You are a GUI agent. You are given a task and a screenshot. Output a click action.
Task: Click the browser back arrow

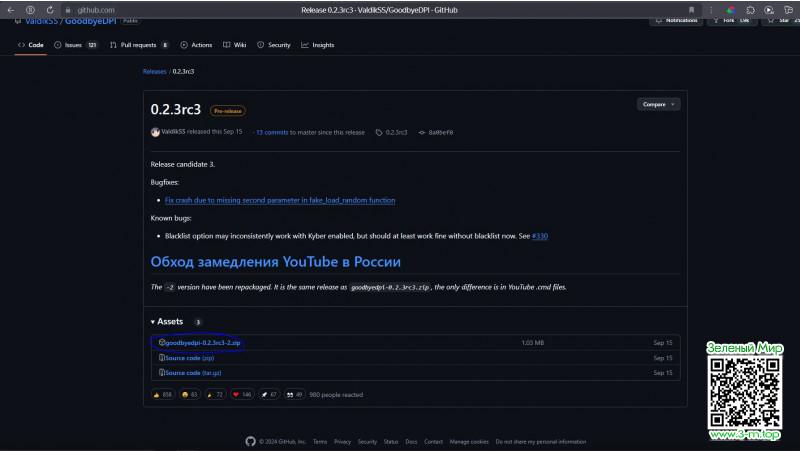(x=11, y=10)
